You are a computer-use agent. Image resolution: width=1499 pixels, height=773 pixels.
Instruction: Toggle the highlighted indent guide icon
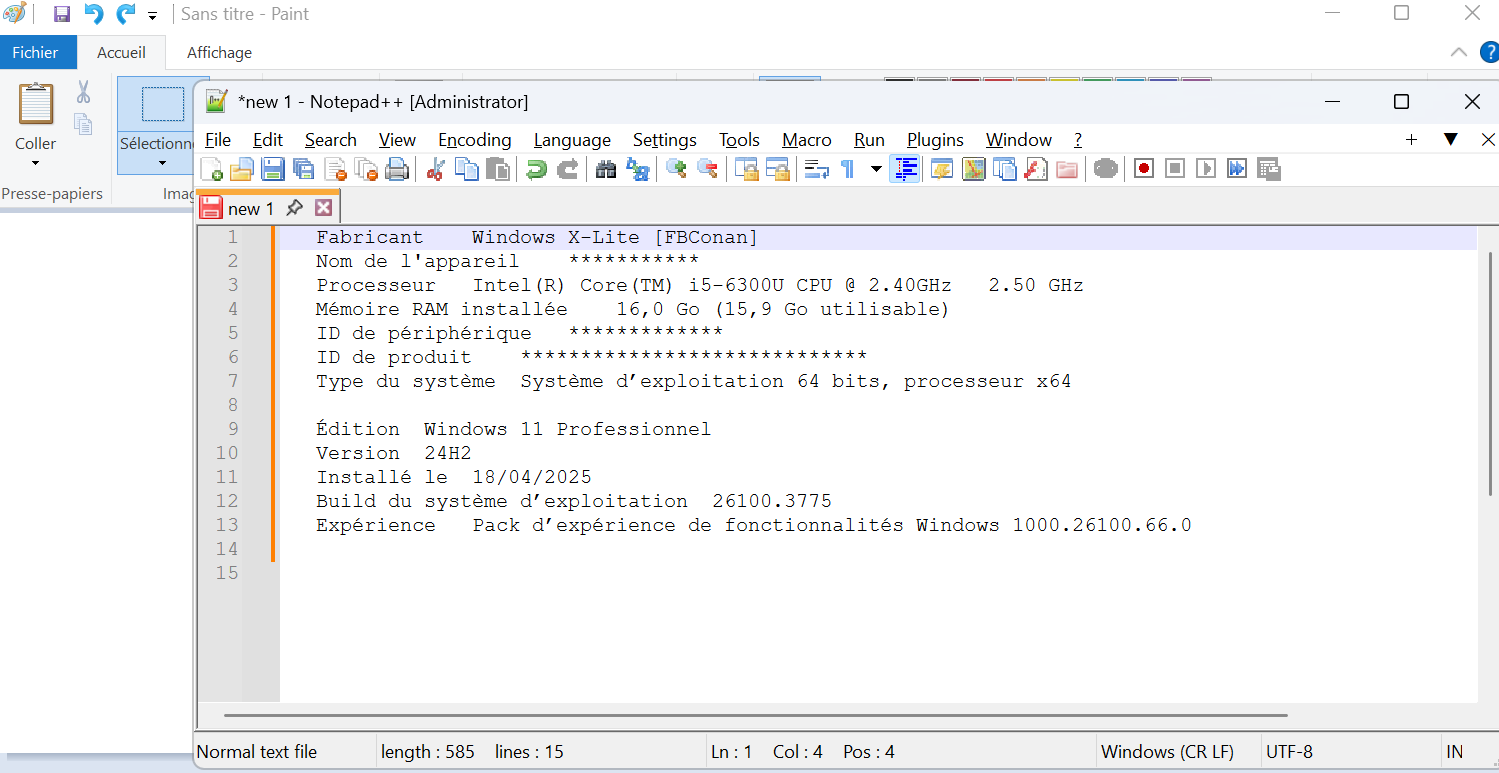(905, 169)
